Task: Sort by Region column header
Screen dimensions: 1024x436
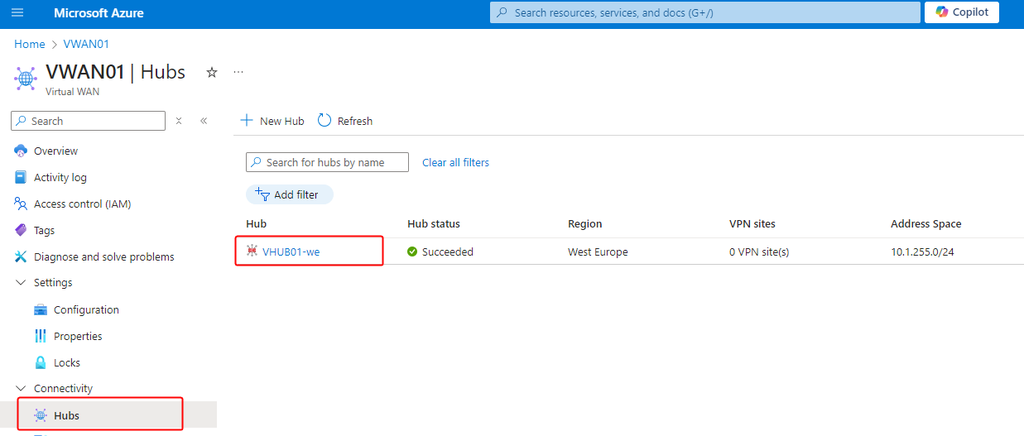Action: 584,224
